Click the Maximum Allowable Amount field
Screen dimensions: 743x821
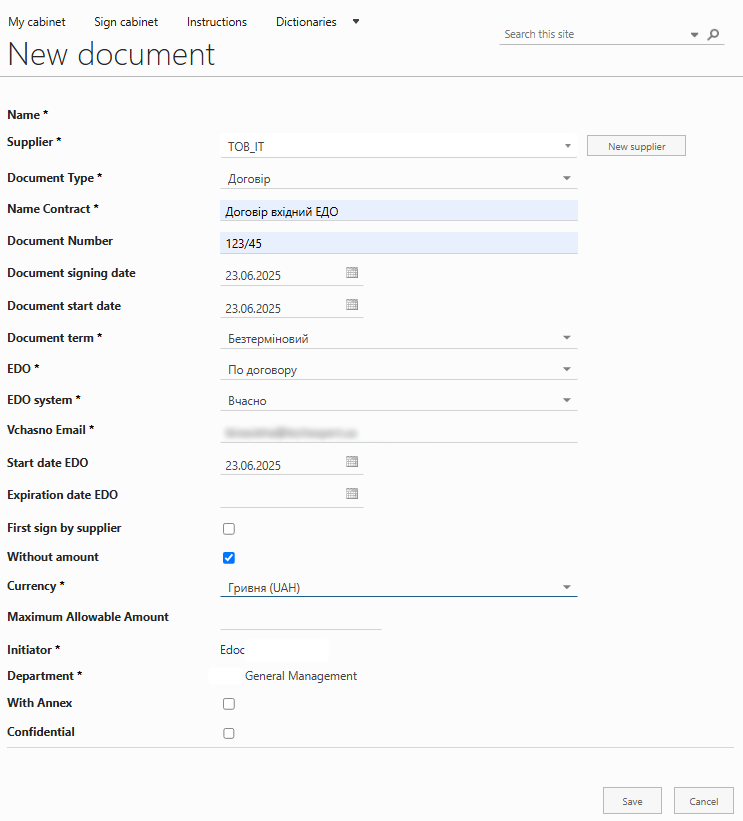(301, 619)
